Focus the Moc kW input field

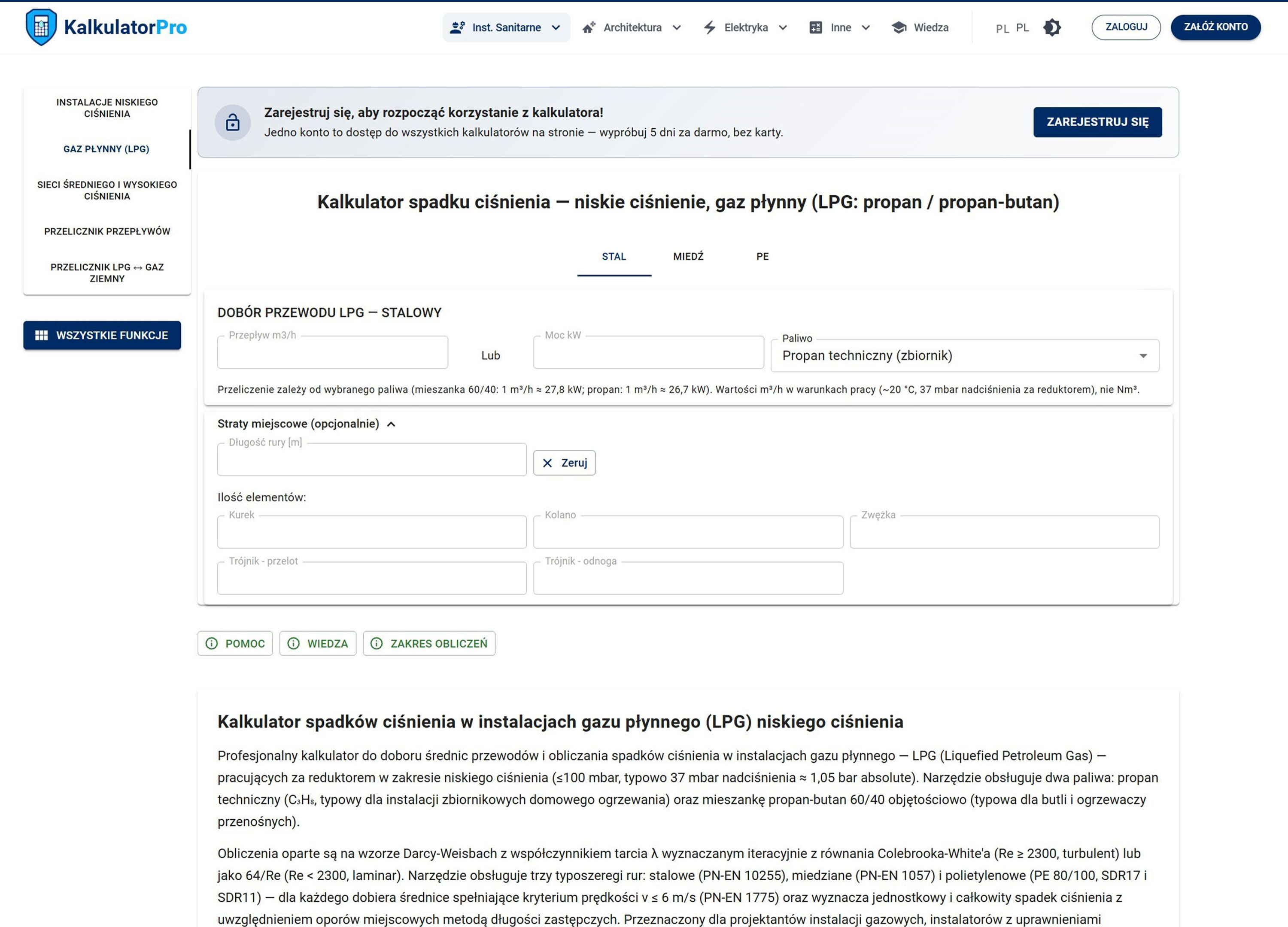click(x=649, y=352)
